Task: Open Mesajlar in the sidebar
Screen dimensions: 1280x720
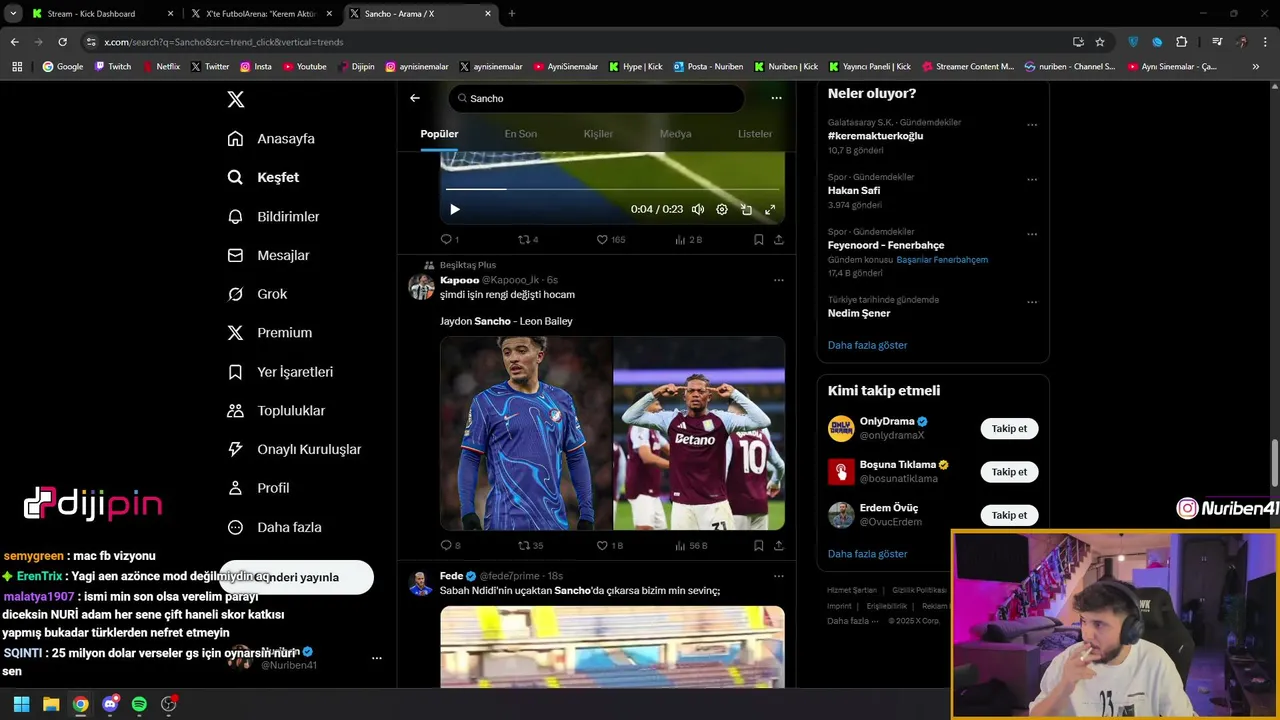Action: point(268,255)
